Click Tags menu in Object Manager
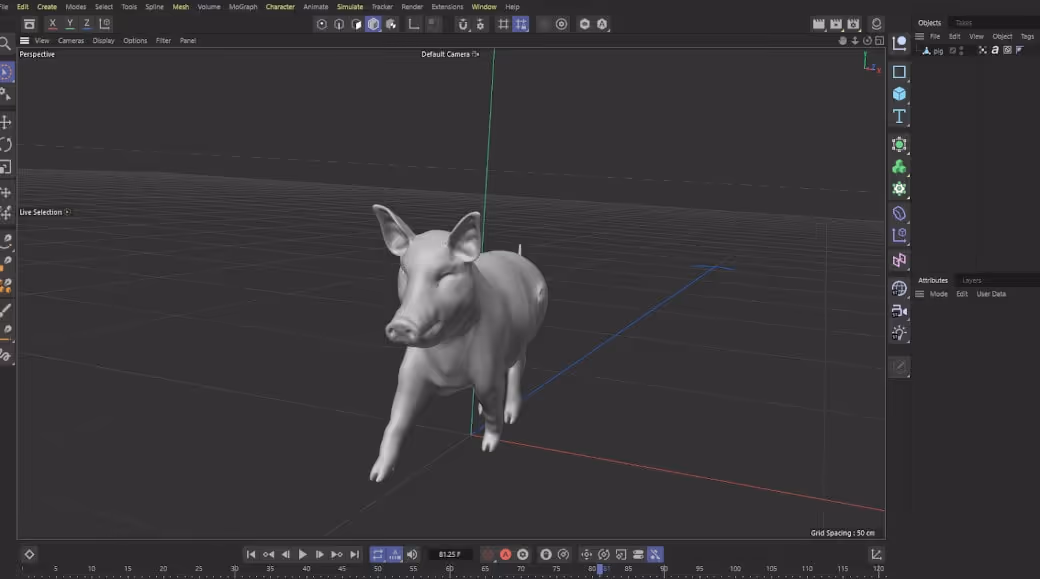 (x=1027, y=36)
